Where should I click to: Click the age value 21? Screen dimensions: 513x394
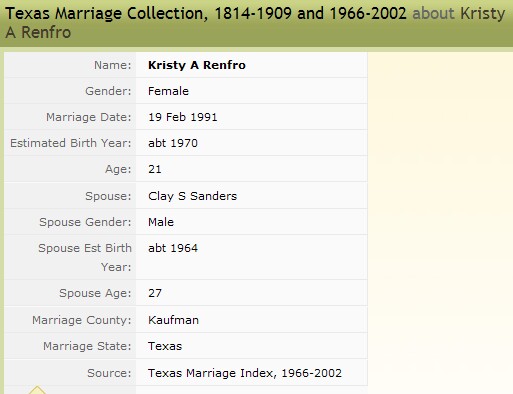[155, 169]
